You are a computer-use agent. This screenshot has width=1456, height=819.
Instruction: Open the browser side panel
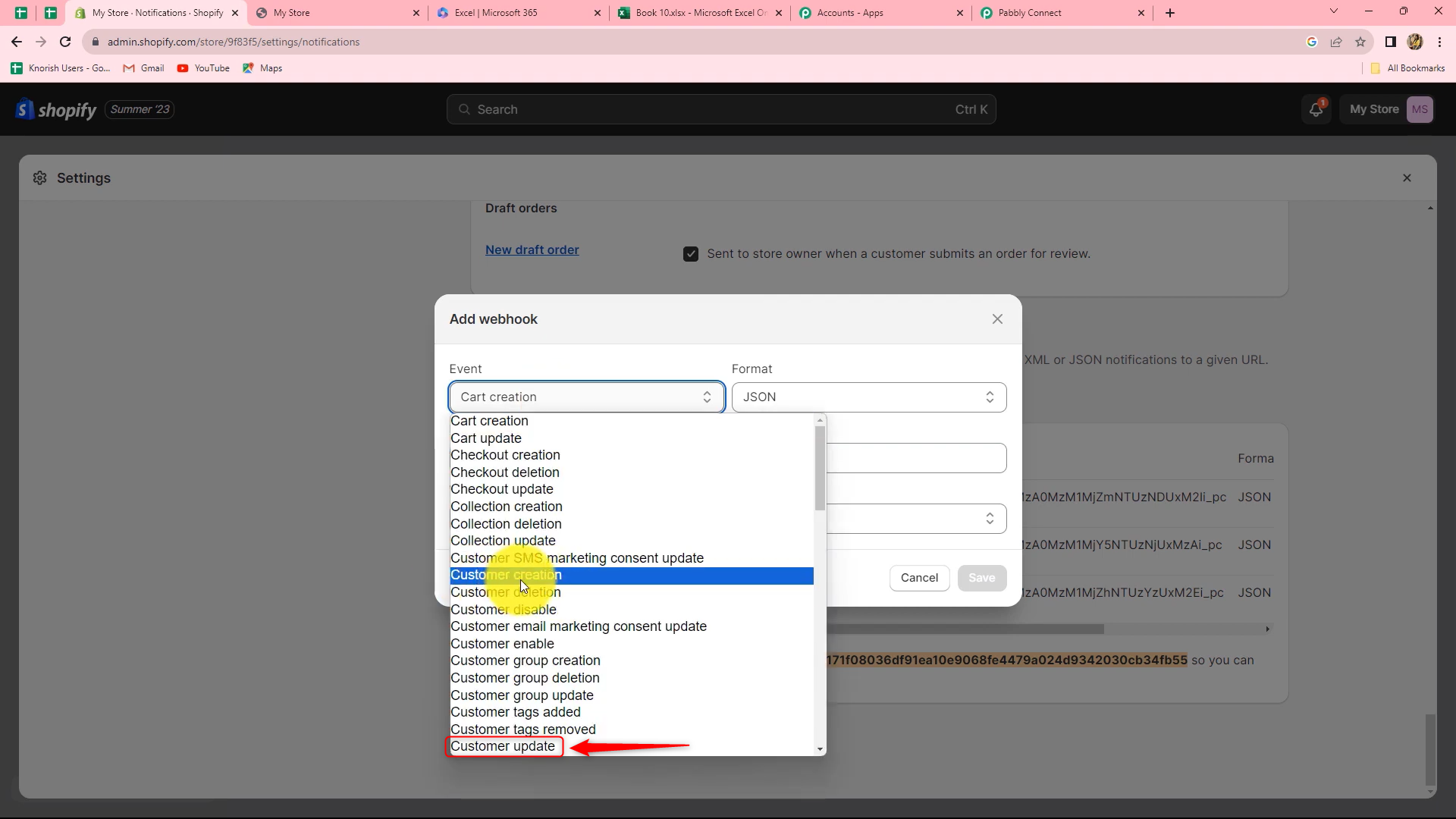pos(1390,42)
